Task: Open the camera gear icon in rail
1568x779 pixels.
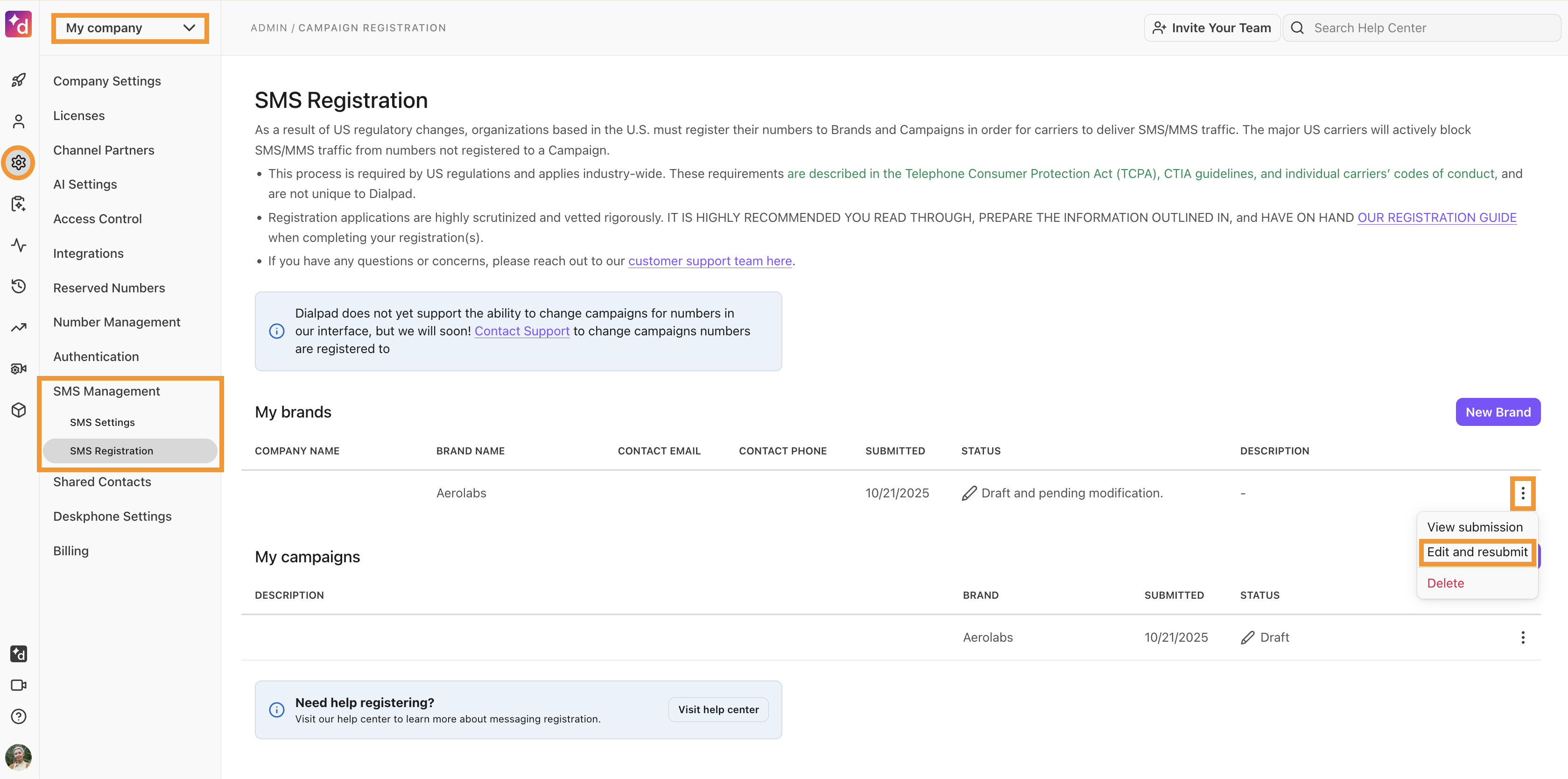Action: point(19,368)
